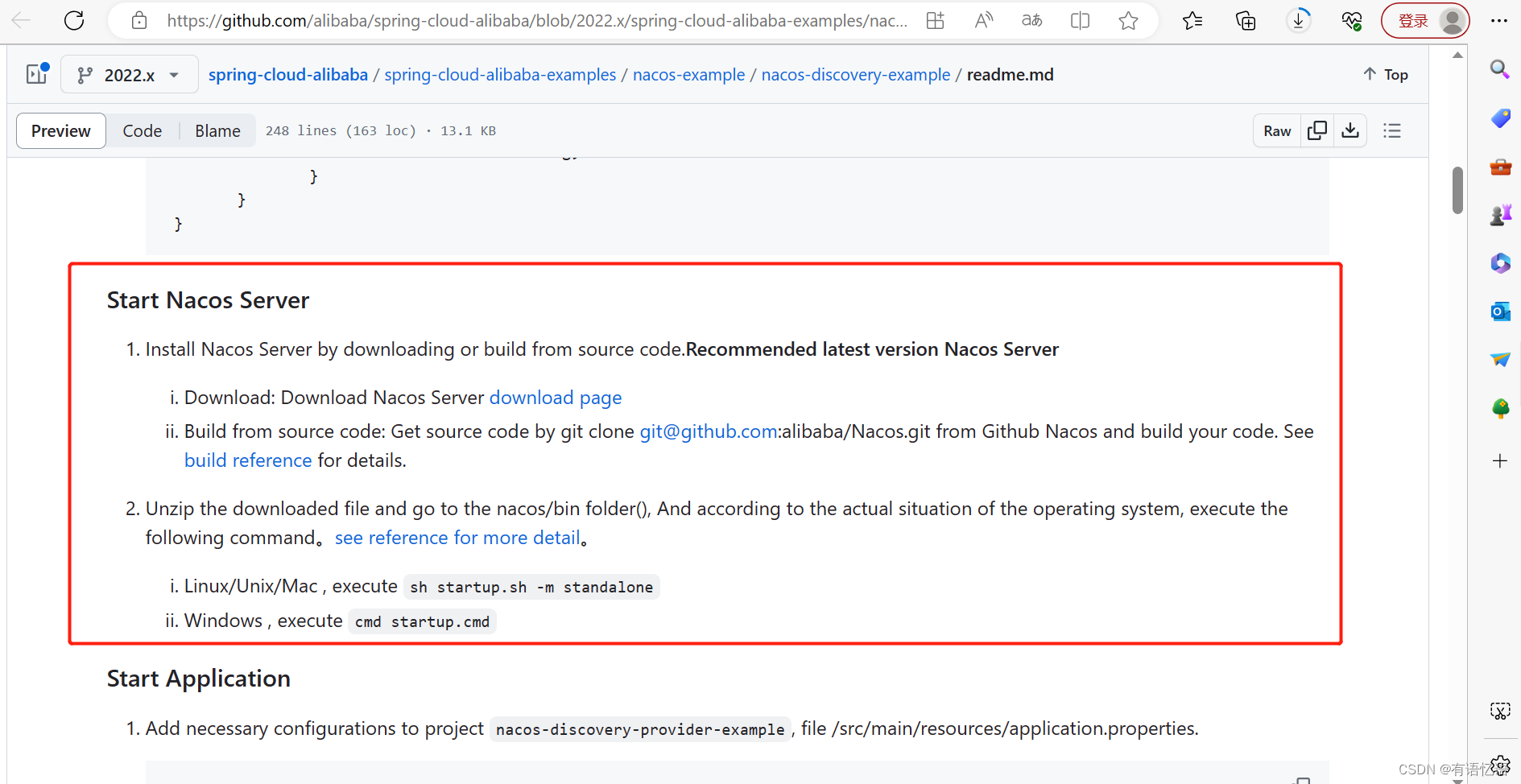Open the translate page icon
The image size is (1521, 784).
1031,21
